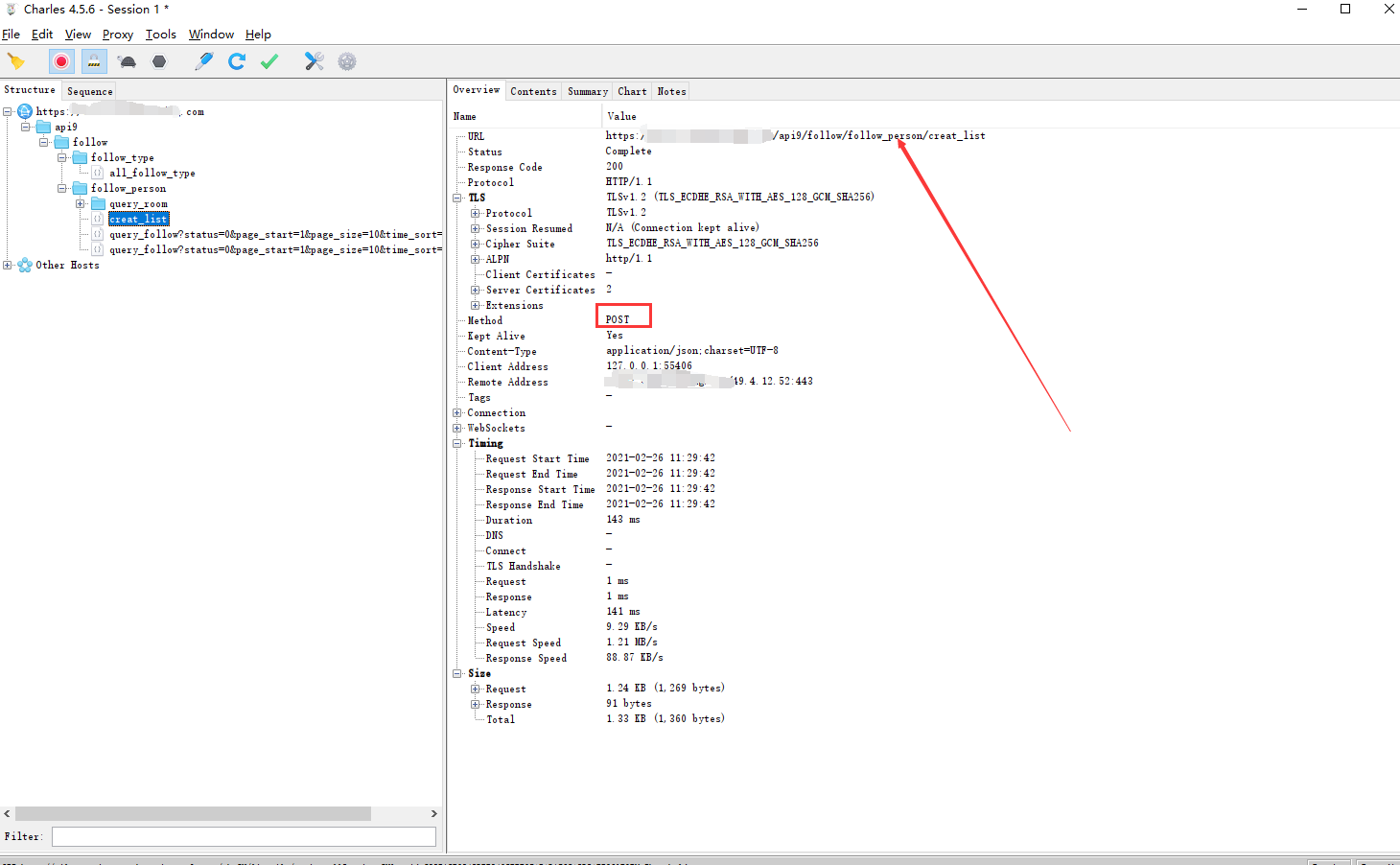The height and width of the screenshot is (865, 1400).
Task: Select the Notes tab
Action: point(671,91)
